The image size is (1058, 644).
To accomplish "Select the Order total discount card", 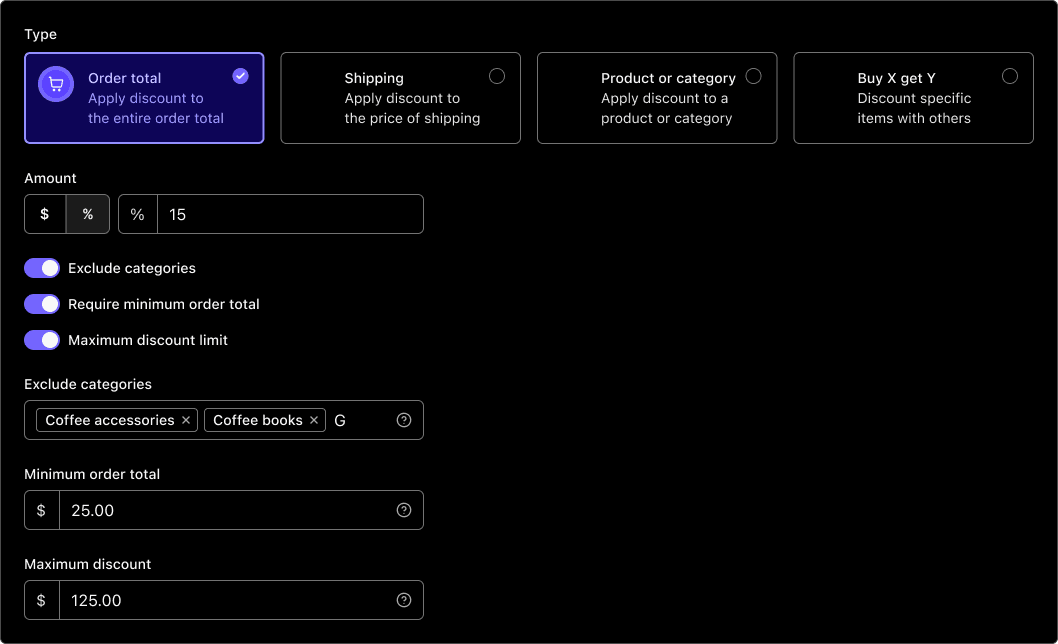I will pyautogui.click(x=144, y=98).
